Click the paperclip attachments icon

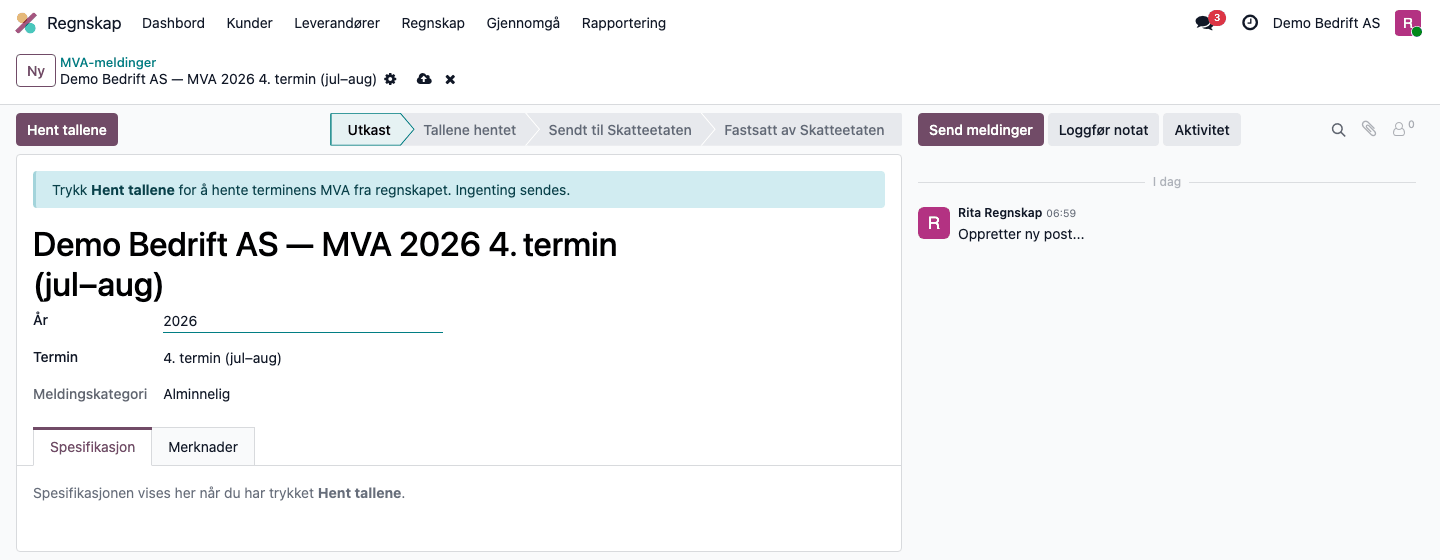coord(1369,129)
